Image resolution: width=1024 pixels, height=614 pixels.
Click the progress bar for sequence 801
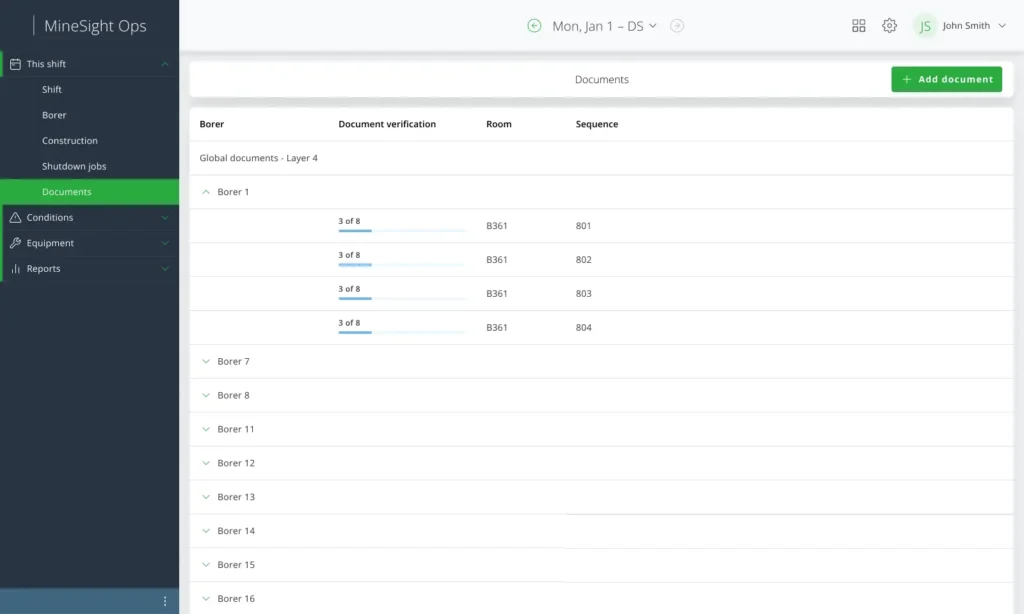pyautogui.click(x=402, y=231)
